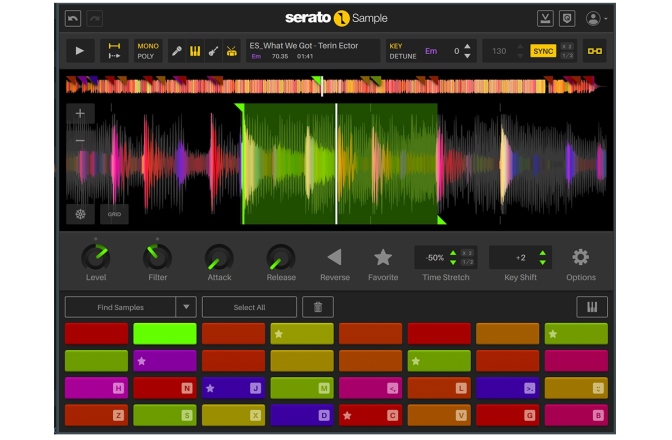Trigger the pad labeled H
Image resolution: width=672 pixels, height=440 pixels.
pos(96,388)
